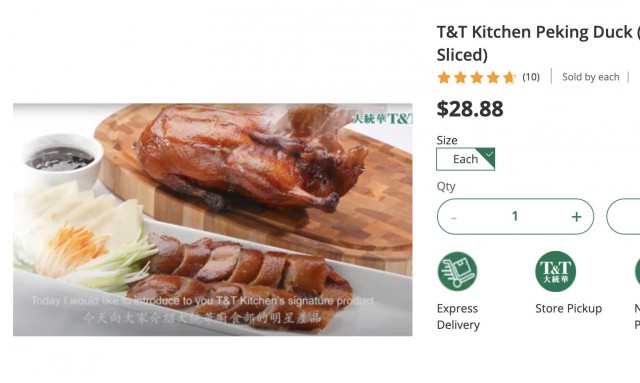Click the partially visible button beside quantity
Screen dimensions: 640x383
click(x=623, y=216)
